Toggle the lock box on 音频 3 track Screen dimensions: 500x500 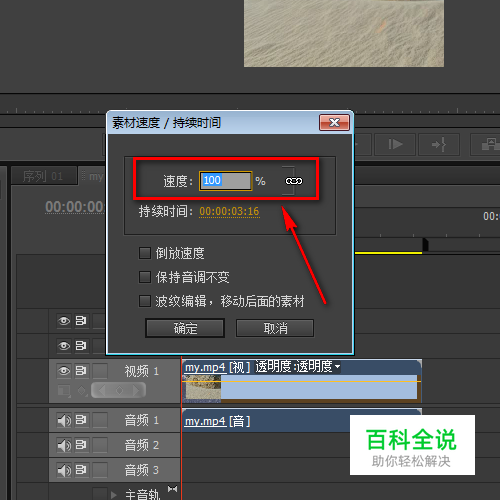pyautogui.click(x=100, y=470)
